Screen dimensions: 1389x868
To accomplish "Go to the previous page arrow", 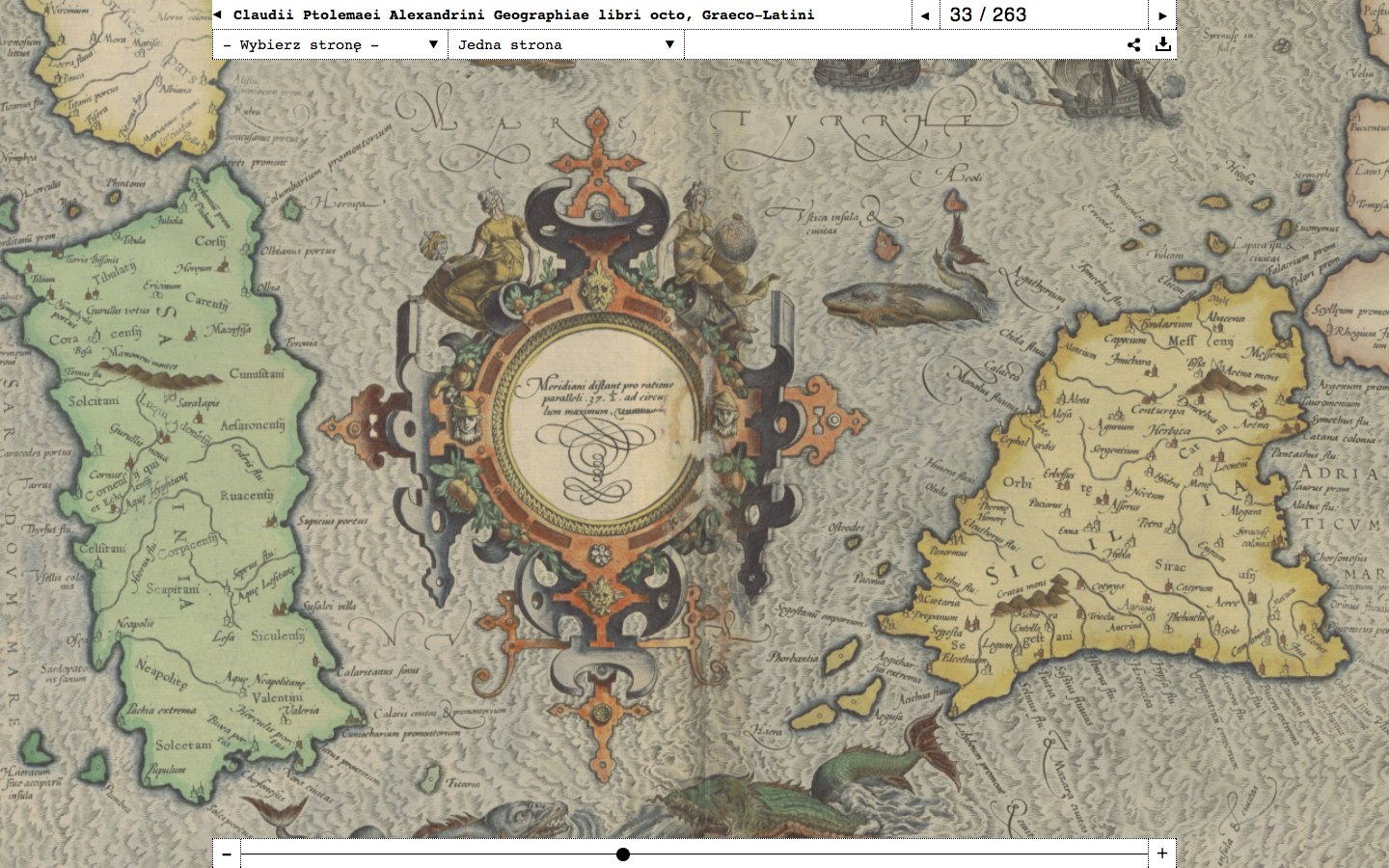I will pyautogui.click(x=925, y=15).
